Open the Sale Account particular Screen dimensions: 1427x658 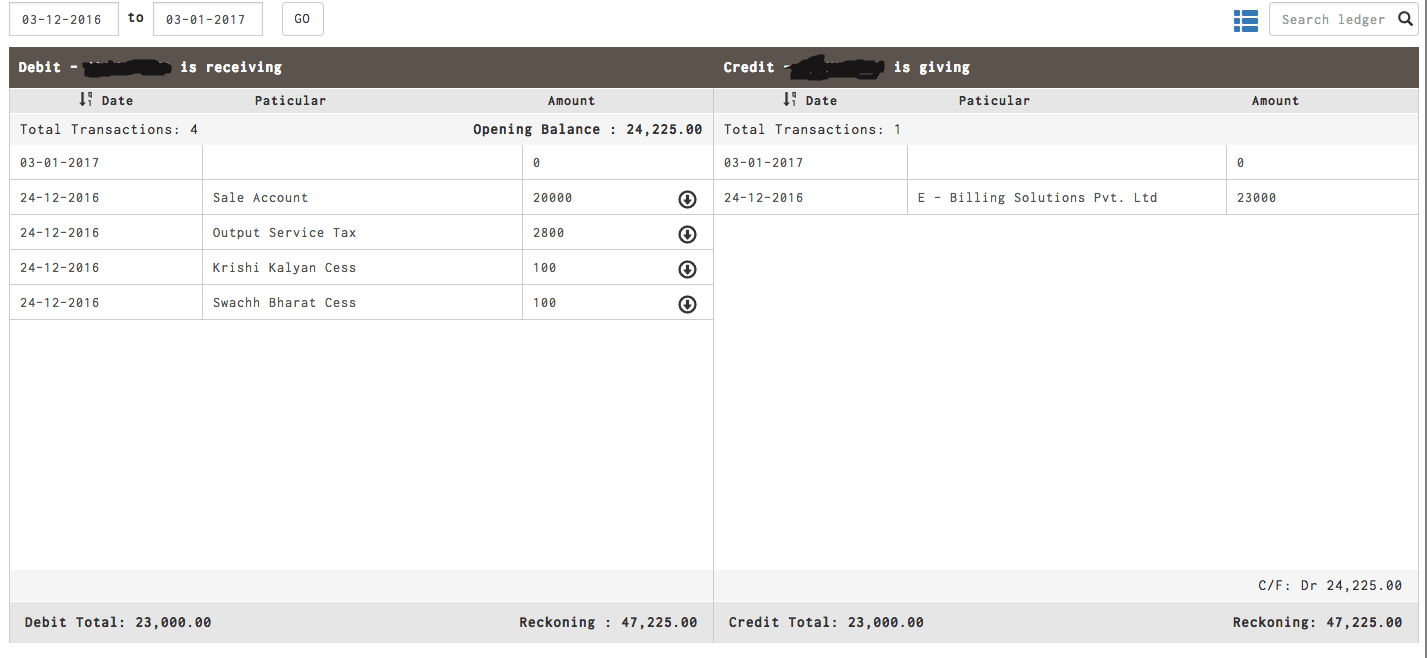tap(260, 198)
